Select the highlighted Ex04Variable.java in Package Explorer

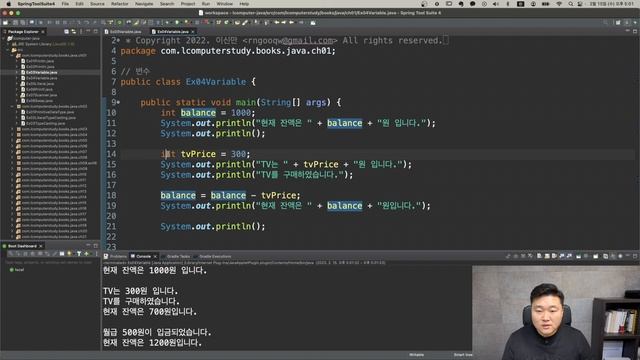(42, 72)
